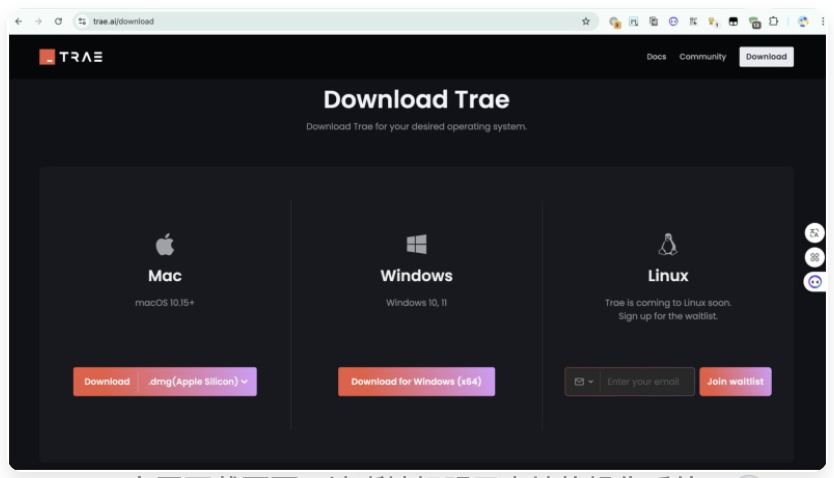The width and height of the screenshot is (834, 478).
Task: Click the macOS 10.15+ text
Action: point(165,303)
